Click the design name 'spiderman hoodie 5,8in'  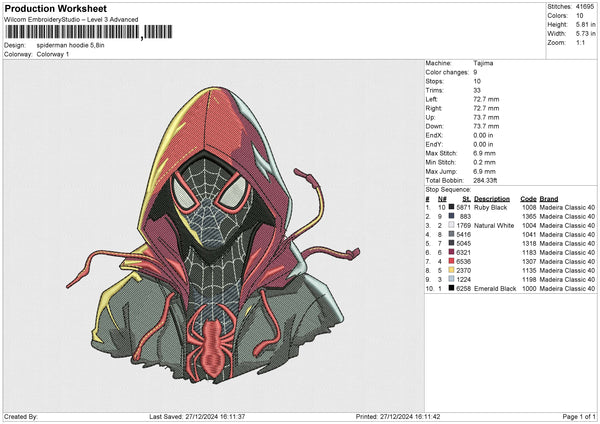point(70,45)
